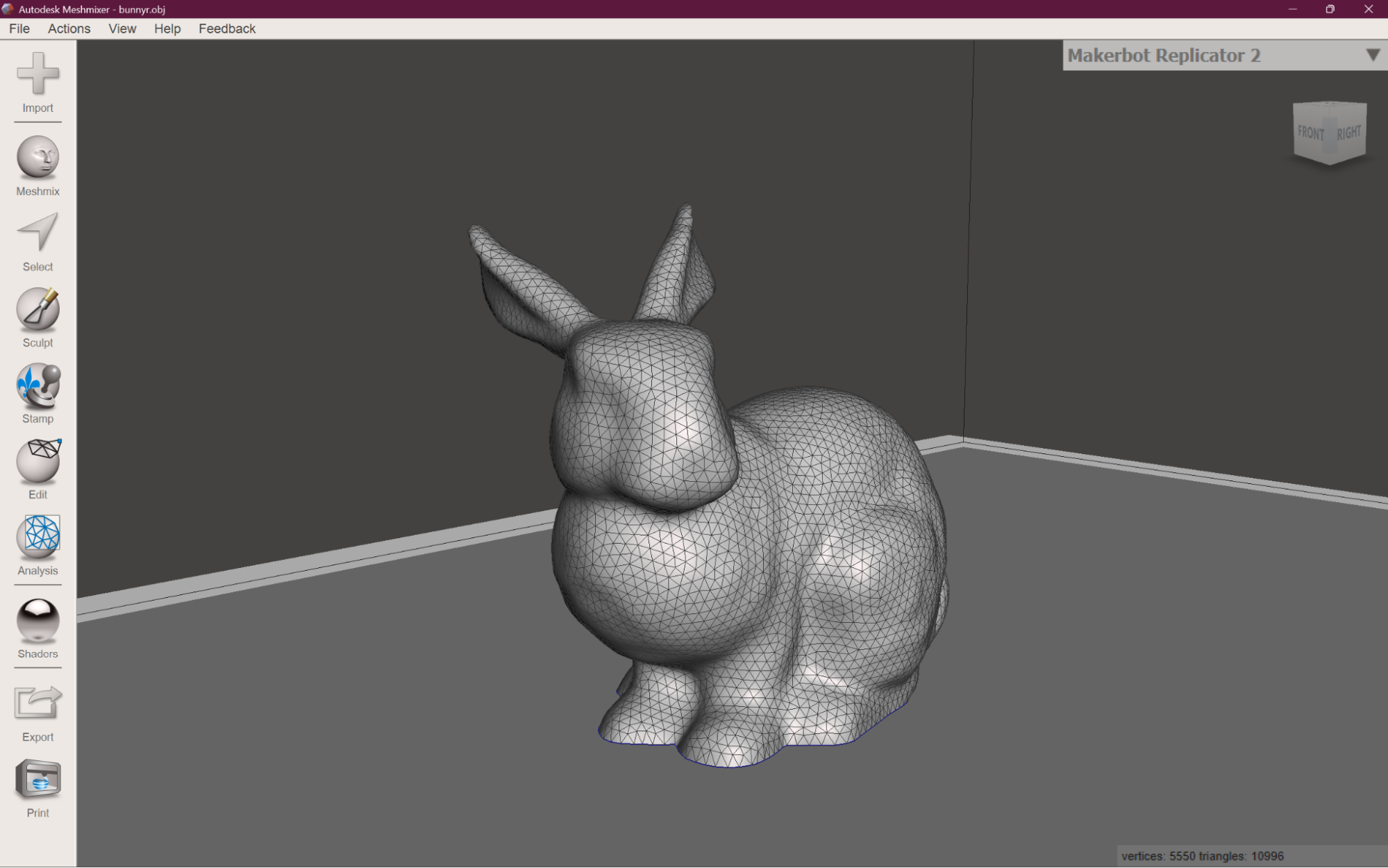Activate the Select arrow tool
The image size is (1388, 868).
[37, 233]
